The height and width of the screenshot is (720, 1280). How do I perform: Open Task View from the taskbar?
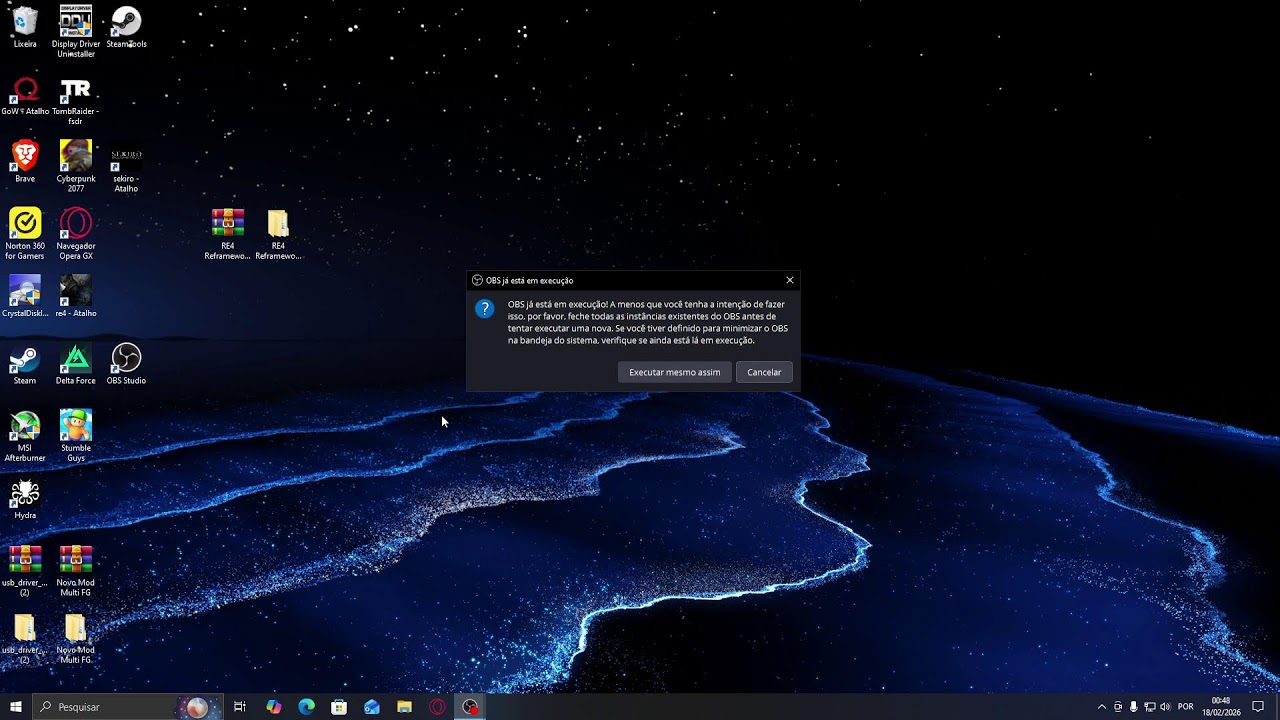click(x=240, y=707)
